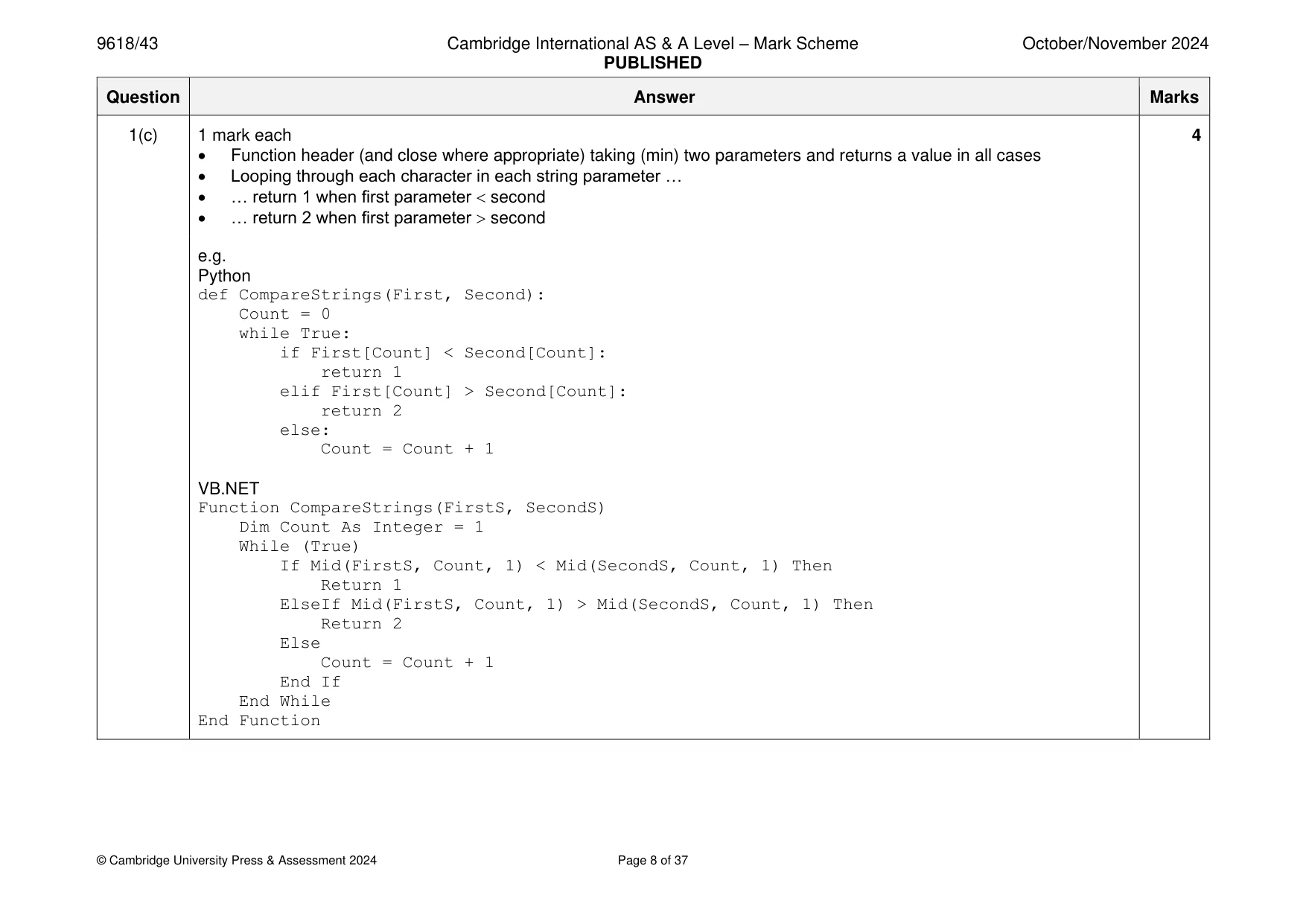The width and height of the screenshot is (1306, 924).
Task: Click 'October/November 2024' date
Action: 1115,44
